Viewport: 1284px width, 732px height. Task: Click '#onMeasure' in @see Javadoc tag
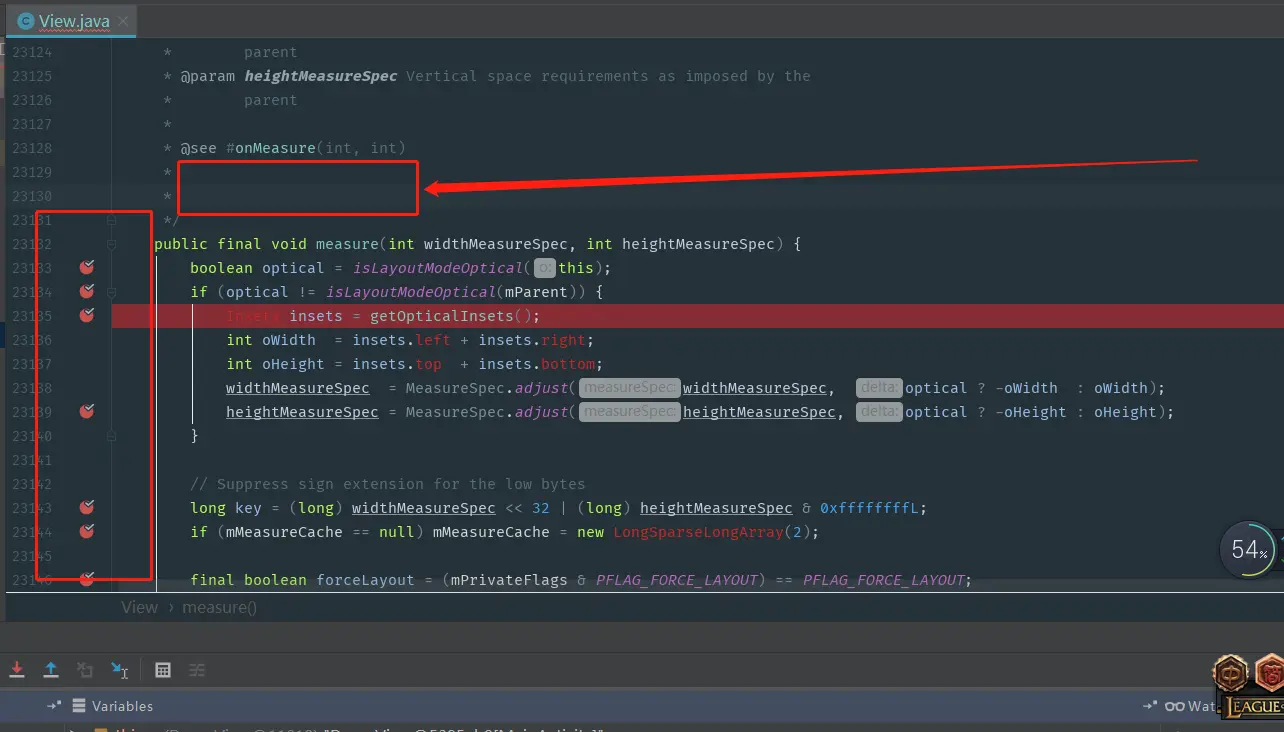click(x=271, y=148)
